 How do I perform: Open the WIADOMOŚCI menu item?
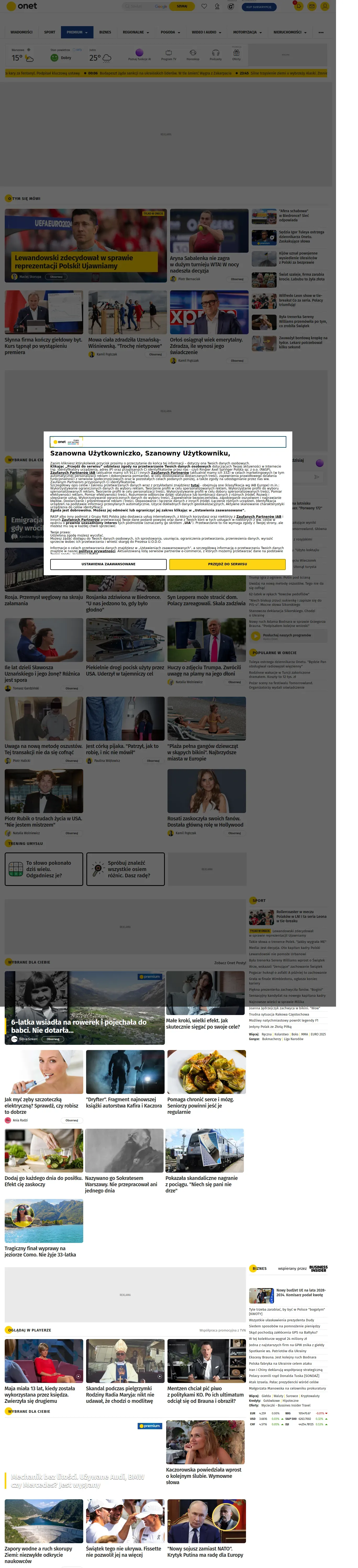(x=22, y=32)
